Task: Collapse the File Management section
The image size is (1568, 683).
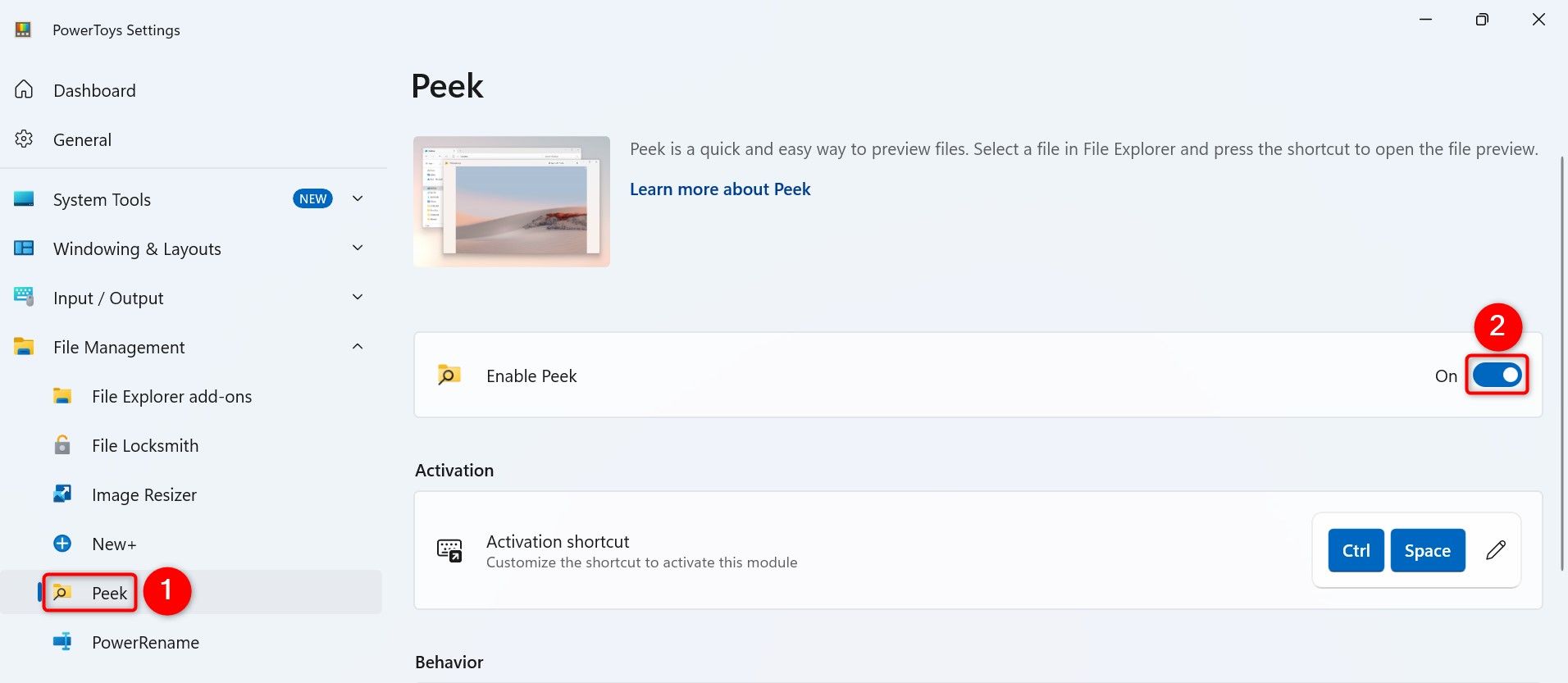Action: [358, 347]
